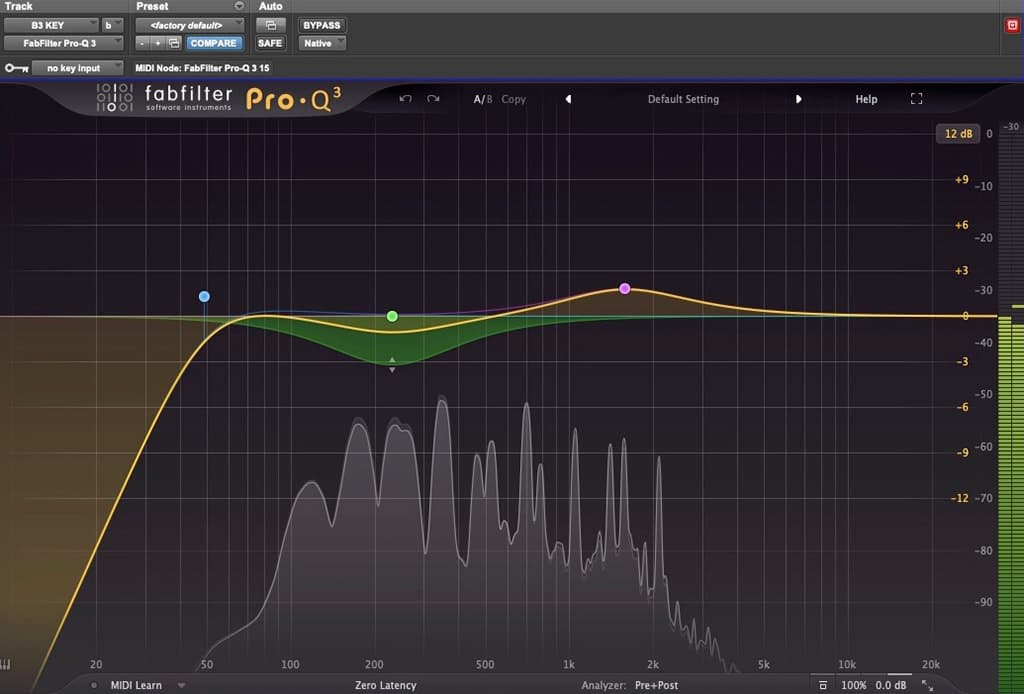Image resolution: width=1024 pixels, height=694 pixels.
Task: Go to previous preset arrow
Action: (568, 99)
